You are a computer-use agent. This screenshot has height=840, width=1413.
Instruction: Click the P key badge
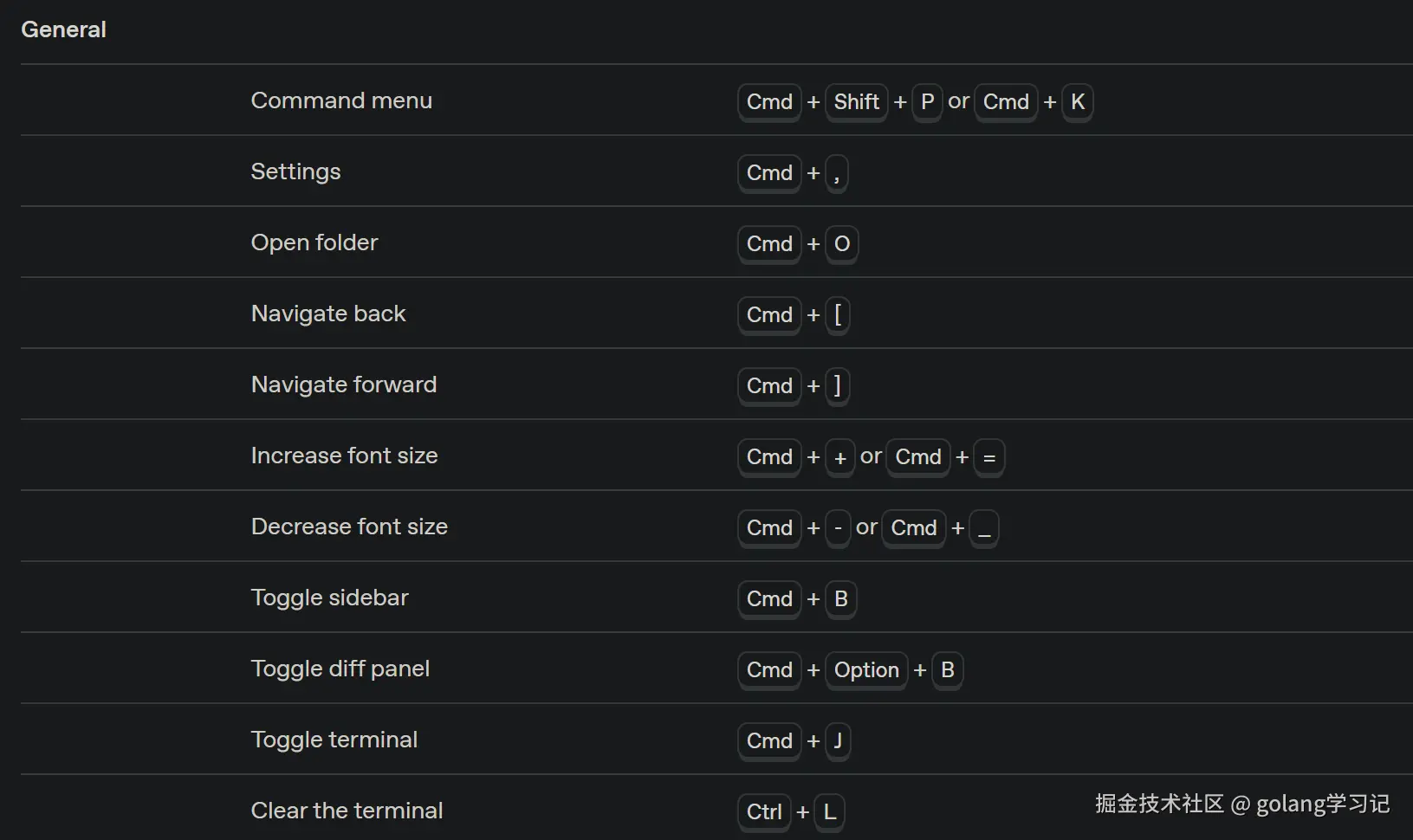[927, 102]
